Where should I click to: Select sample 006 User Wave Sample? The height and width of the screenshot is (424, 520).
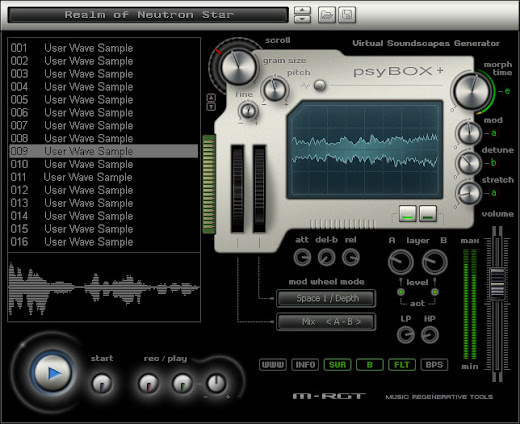[x=104, y=113]
